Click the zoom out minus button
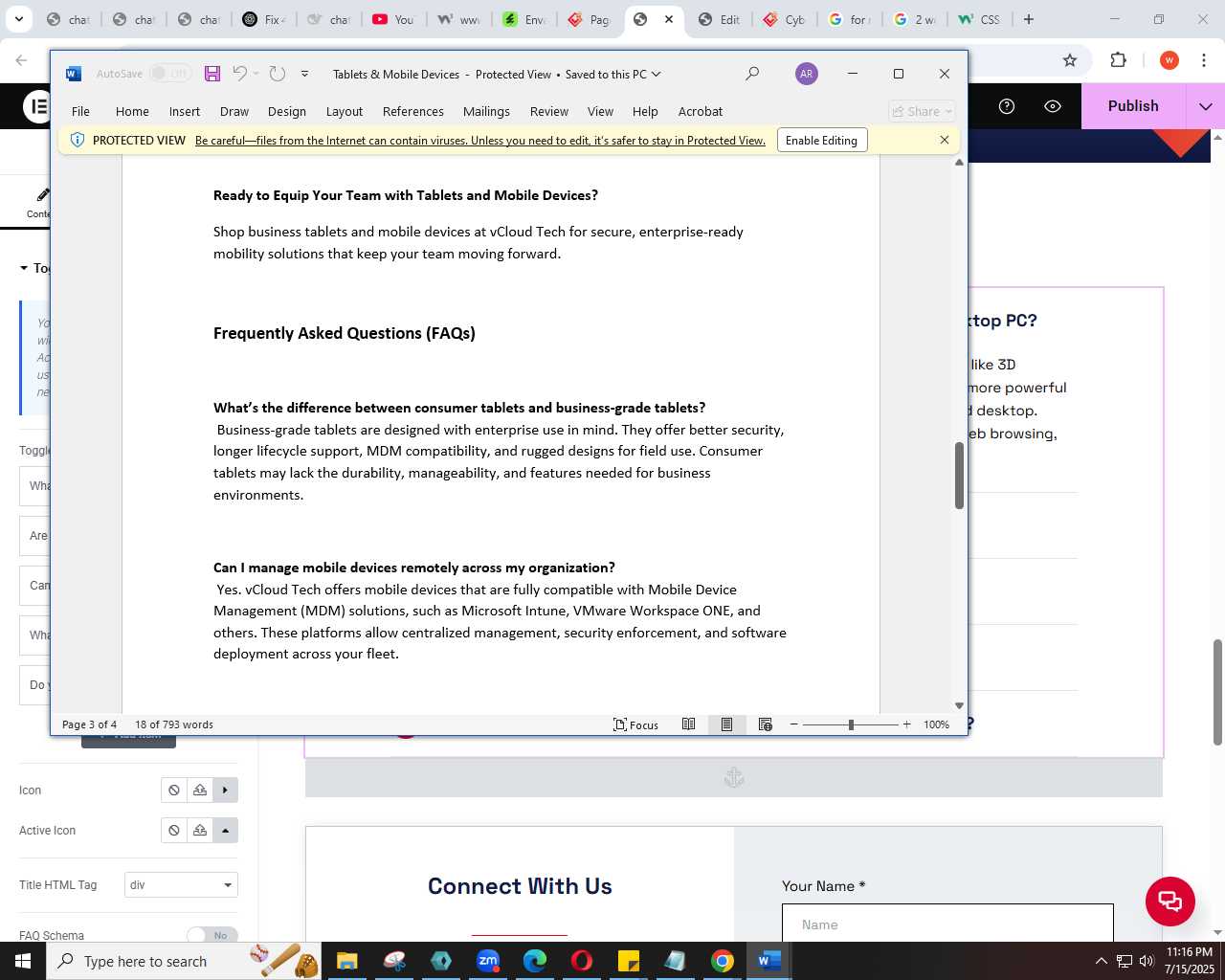This screenshot has width=1225, height=980. (x=793, y=724)
